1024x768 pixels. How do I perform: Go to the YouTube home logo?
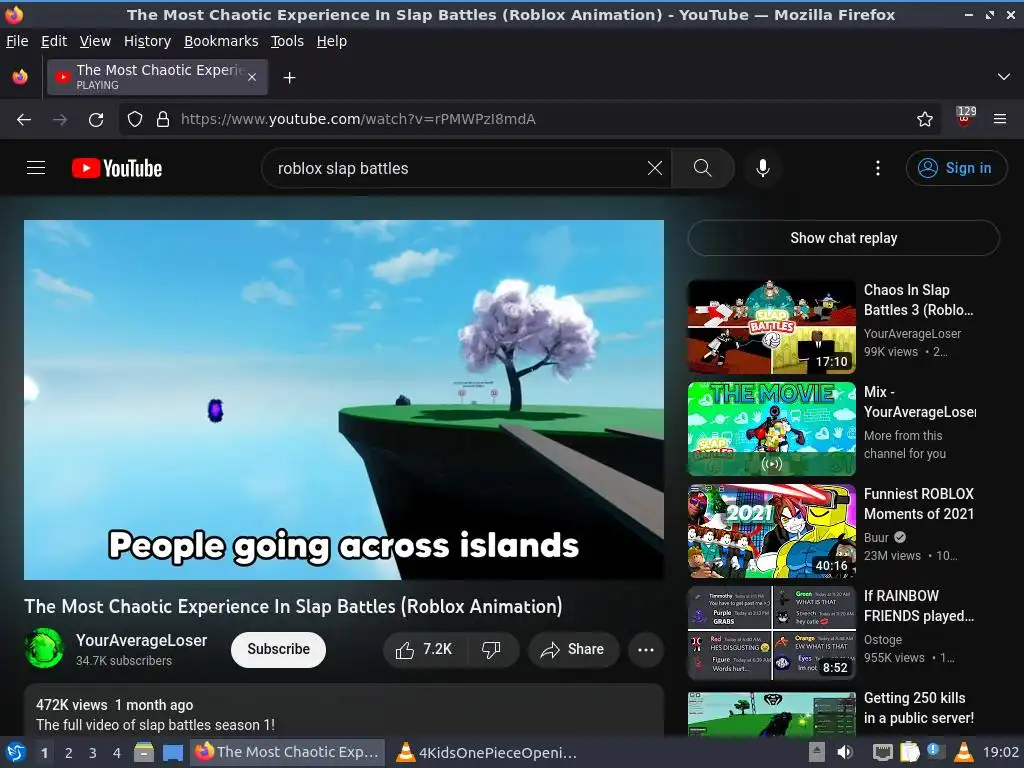click(x=117, y=168)
